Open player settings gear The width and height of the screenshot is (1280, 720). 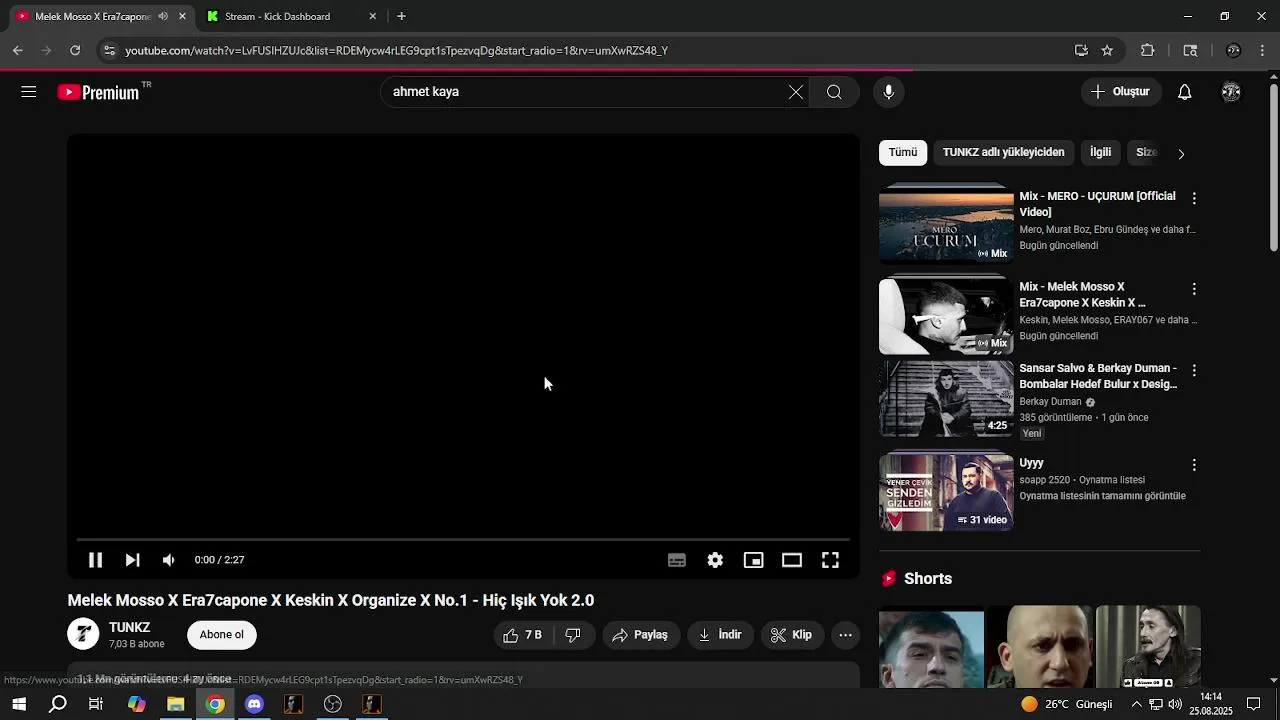[x=715, y=560]
